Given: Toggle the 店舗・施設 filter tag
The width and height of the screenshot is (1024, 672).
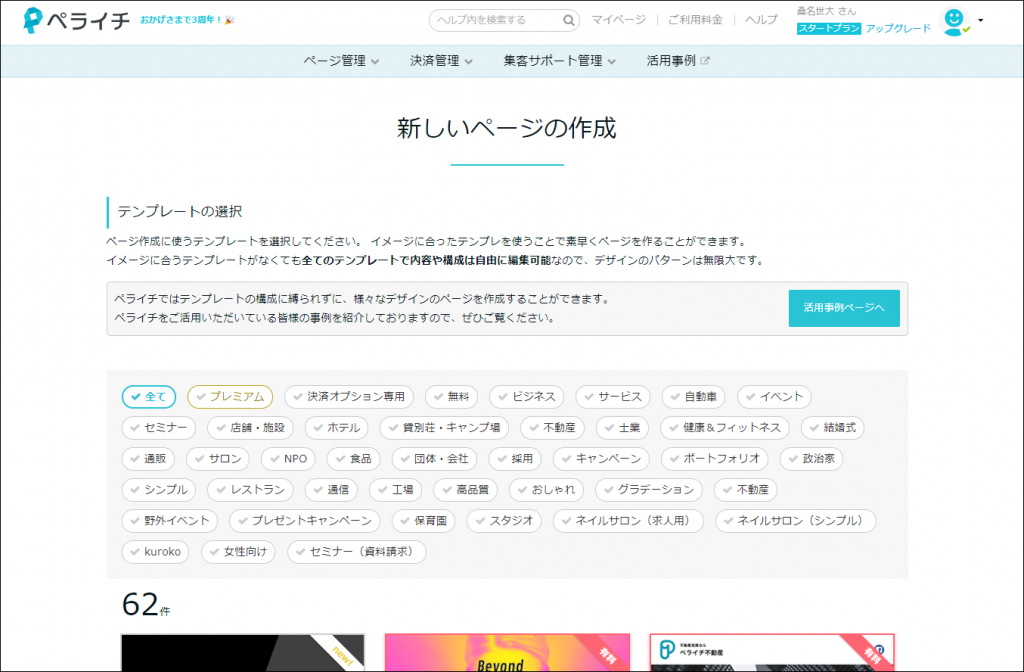Looking at the screenshot, I should click(250, 428).
